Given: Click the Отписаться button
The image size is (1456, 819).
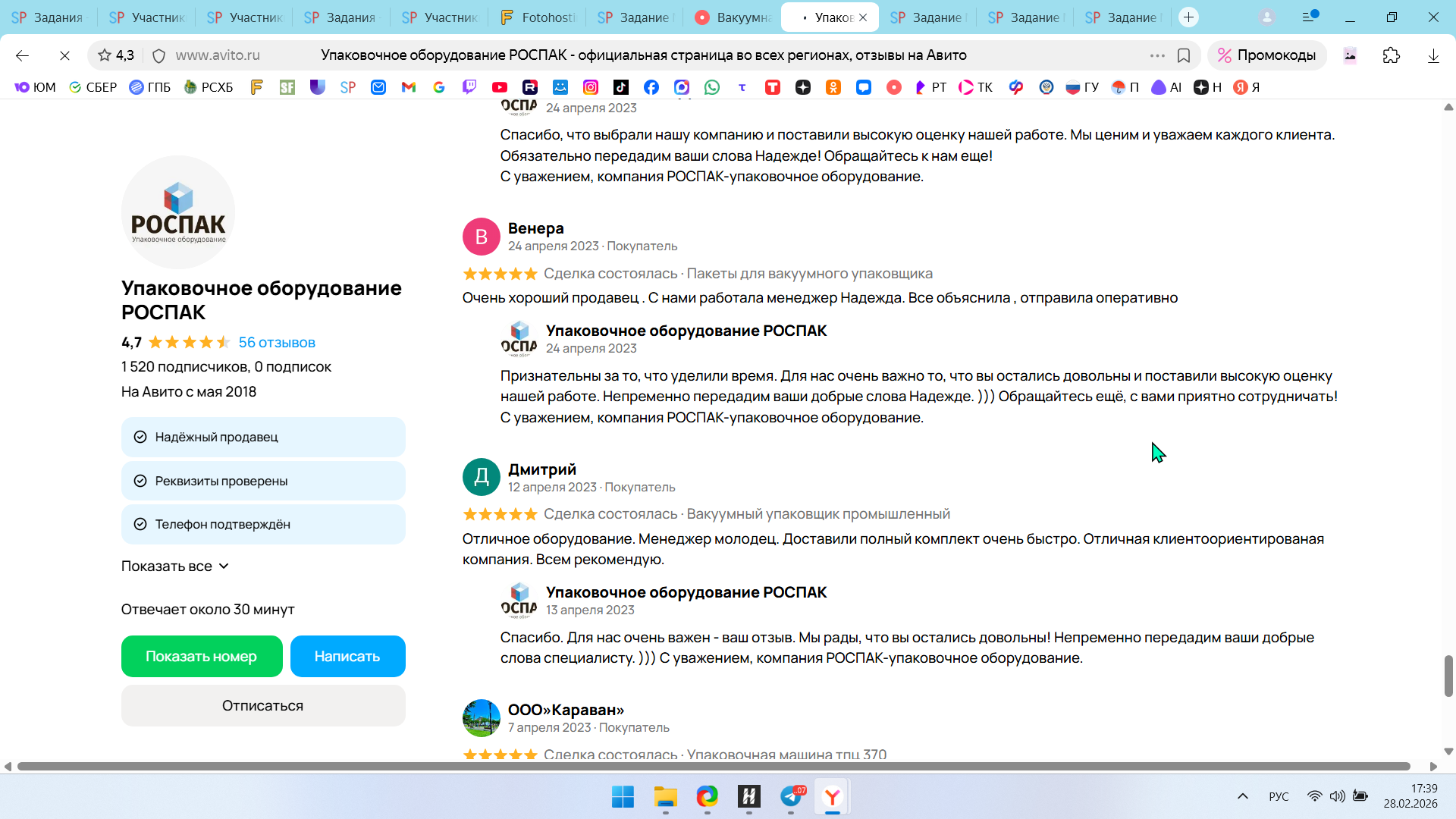Looking at the screenshot, I should pyautogui.click(x=262, y=706).
